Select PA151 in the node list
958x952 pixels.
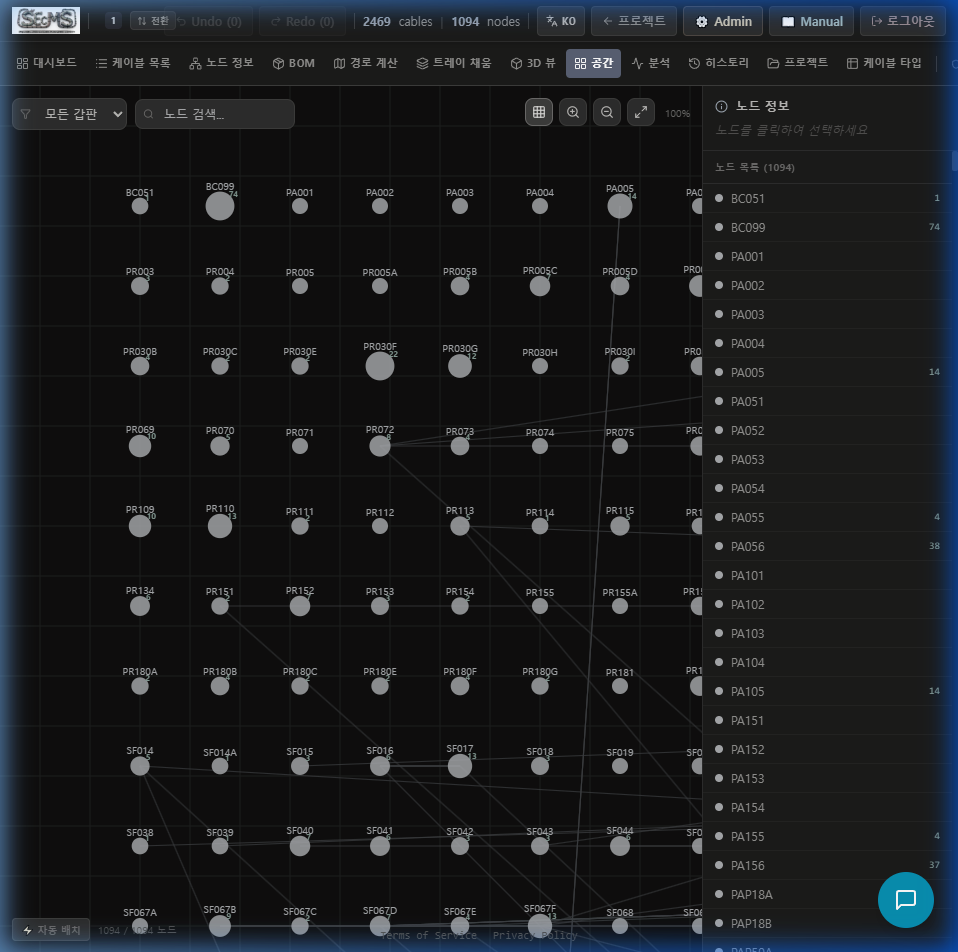[827, 720]
